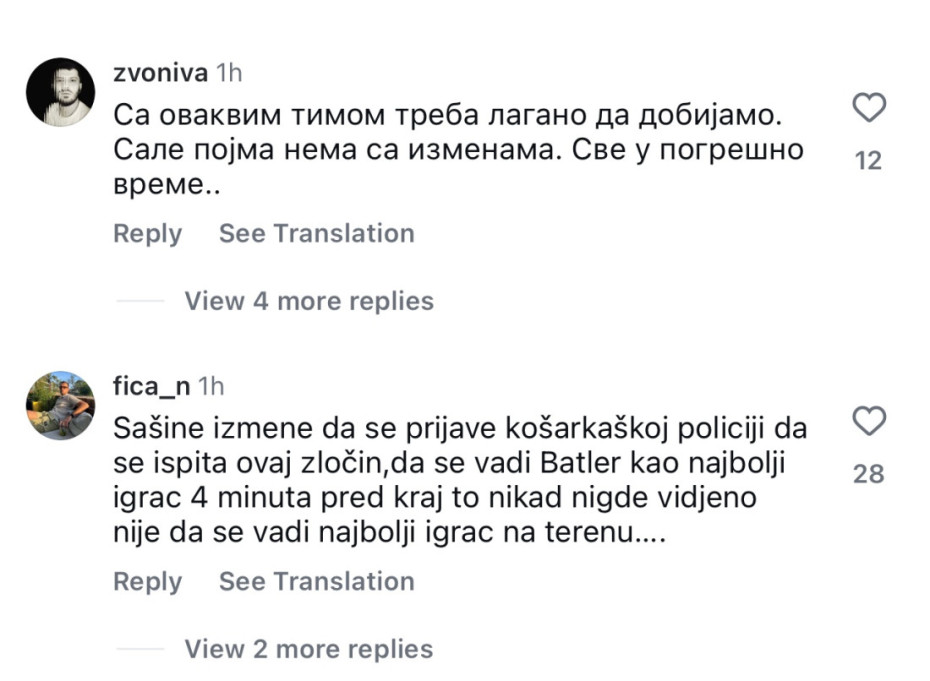Expand View 4 more replies
Viewport: 930px width, 681px height.
308,301
